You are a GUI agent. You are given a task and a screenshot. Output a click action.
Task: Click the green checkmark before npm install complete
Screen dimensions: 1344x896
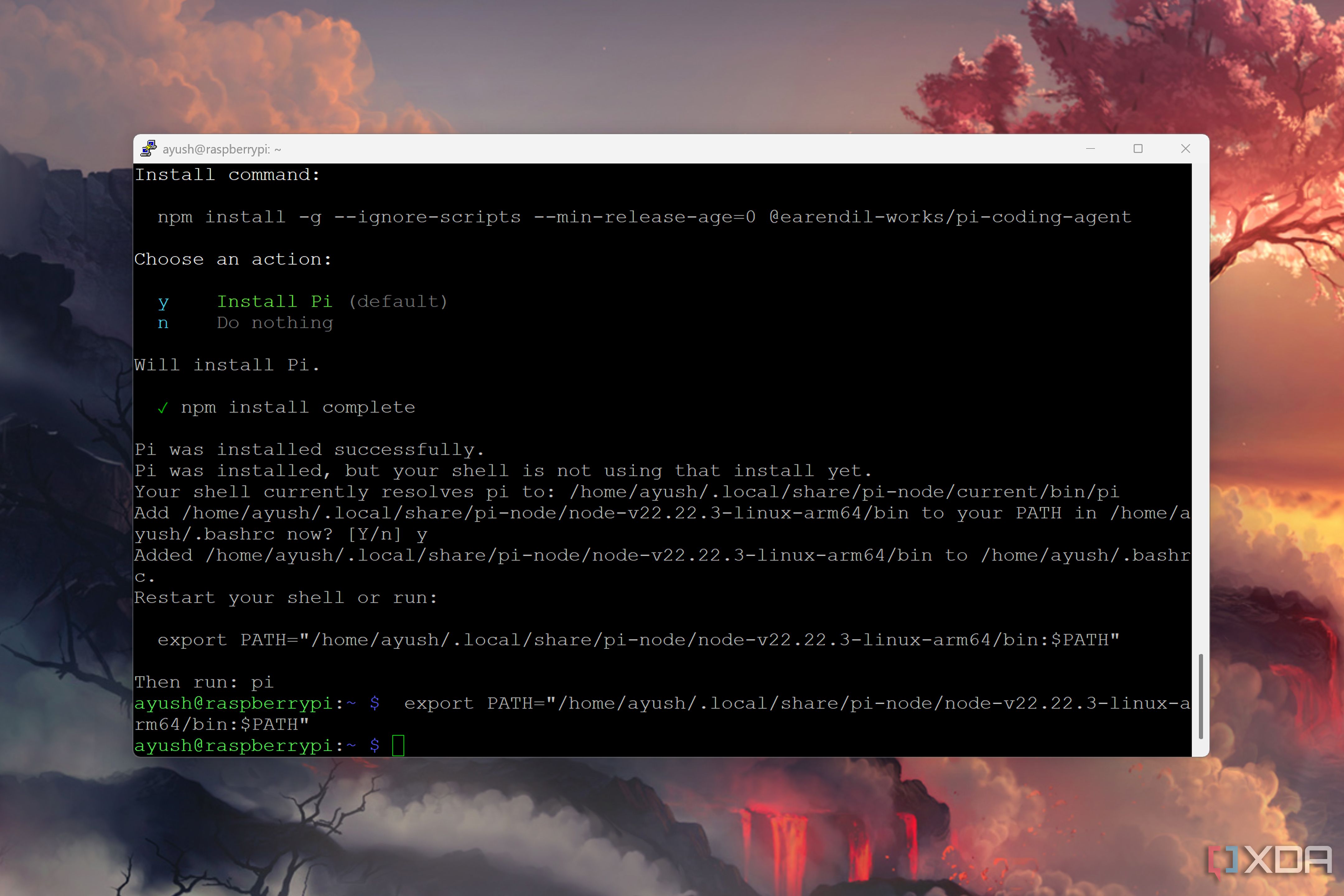[163, 408]
